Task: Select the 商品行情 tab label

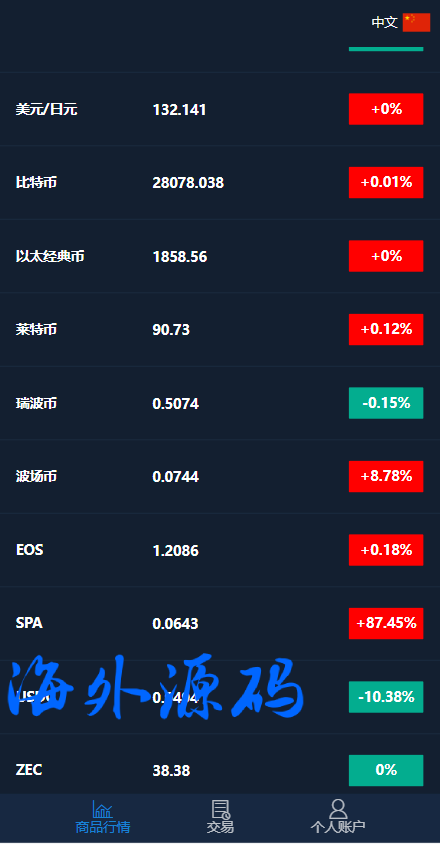Action: 102,827
